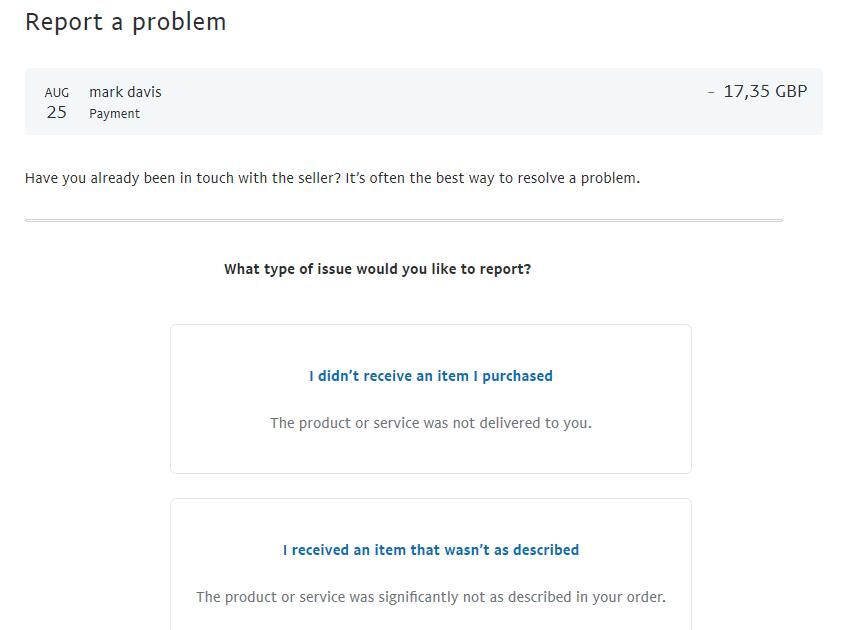Click the GBP currency code
Viewport: 847px width, 630px height.
791,91
